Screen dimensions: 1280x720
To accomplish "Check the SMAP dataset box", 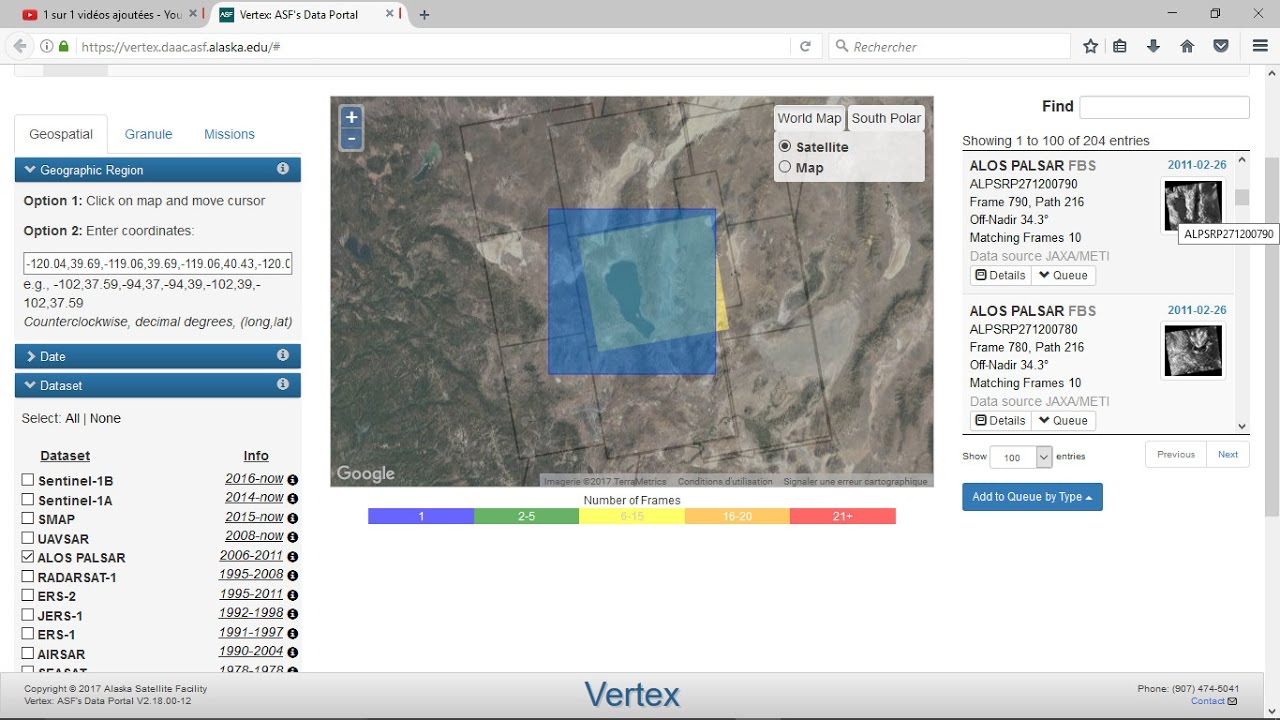I will (28, 518).
